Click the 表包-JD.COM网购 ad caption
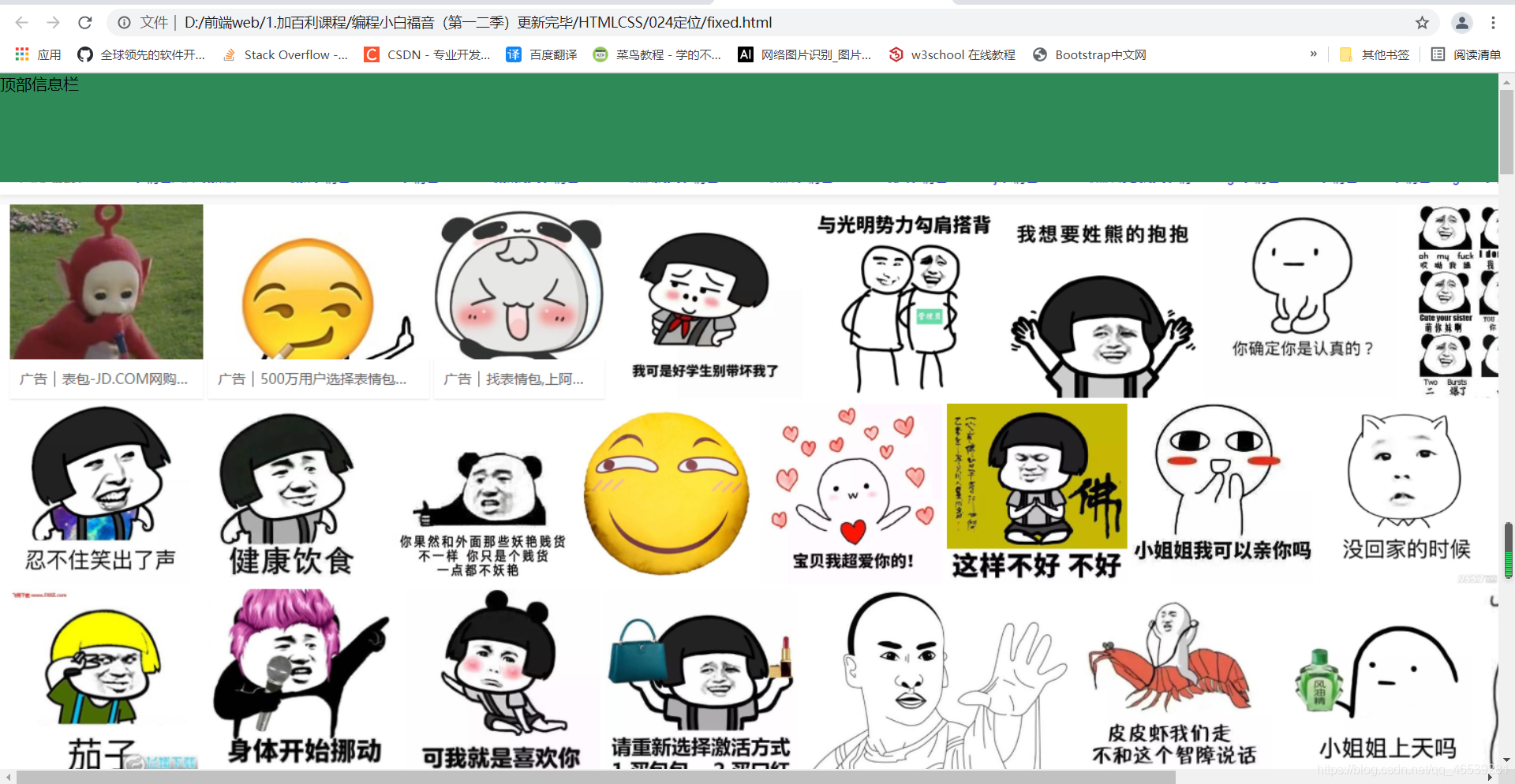Viewport: 1515px width, 784px height. [104, 379]
